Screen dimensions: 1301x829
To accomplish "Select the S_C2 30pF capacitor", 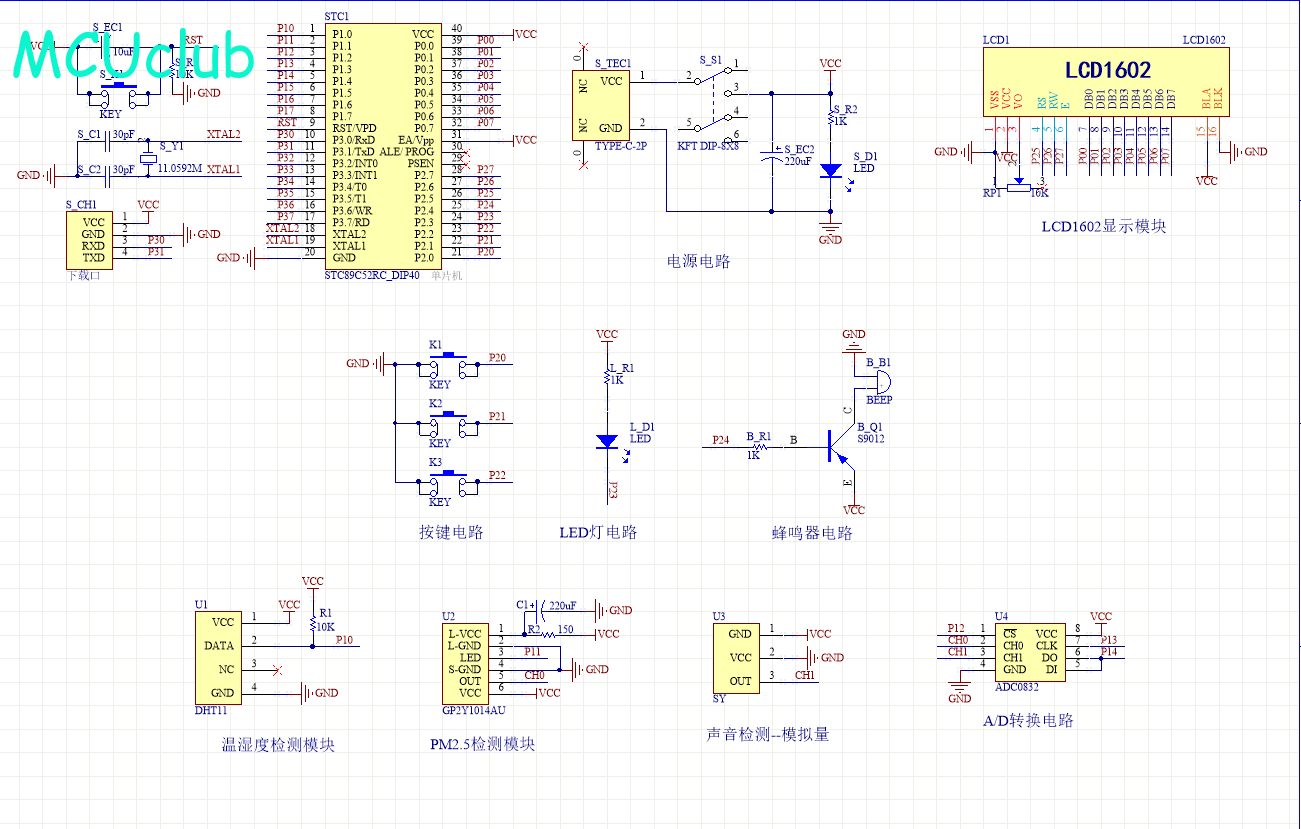I will click(x=109, y=175).
